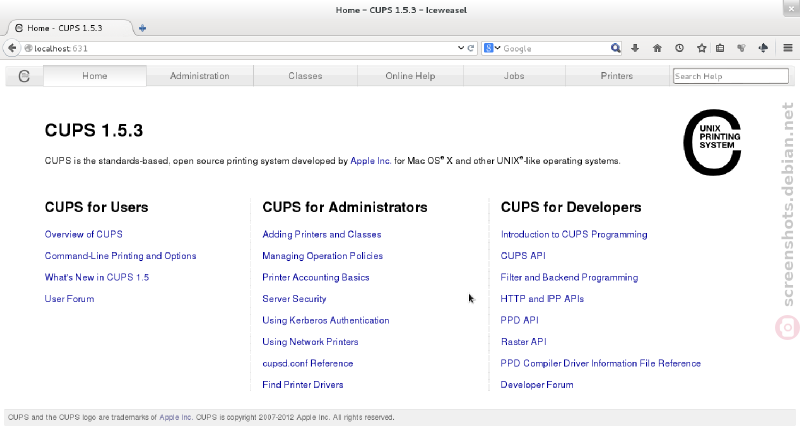Open Introduction to CUPS Programming link

tap(574, 234)
